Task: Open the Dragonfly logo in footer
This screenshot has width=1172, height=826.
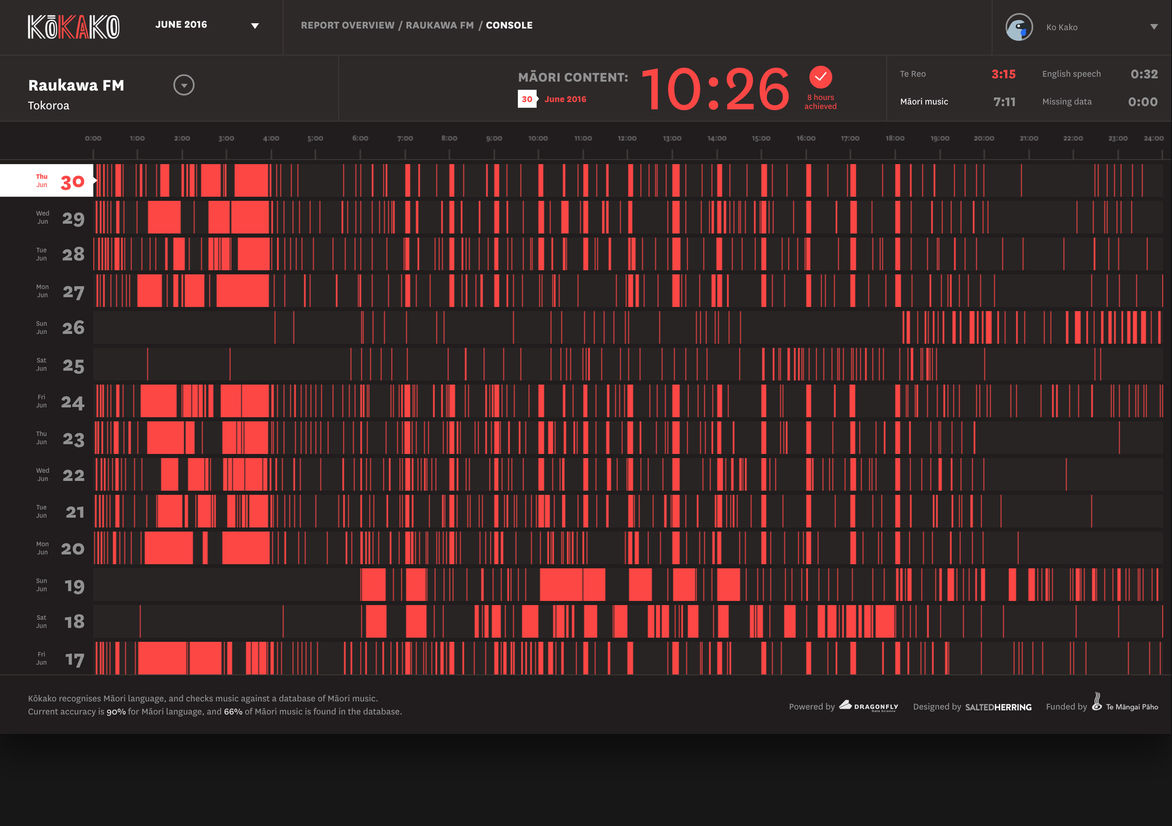Action: pyautogui.click(x=868, y=706)
